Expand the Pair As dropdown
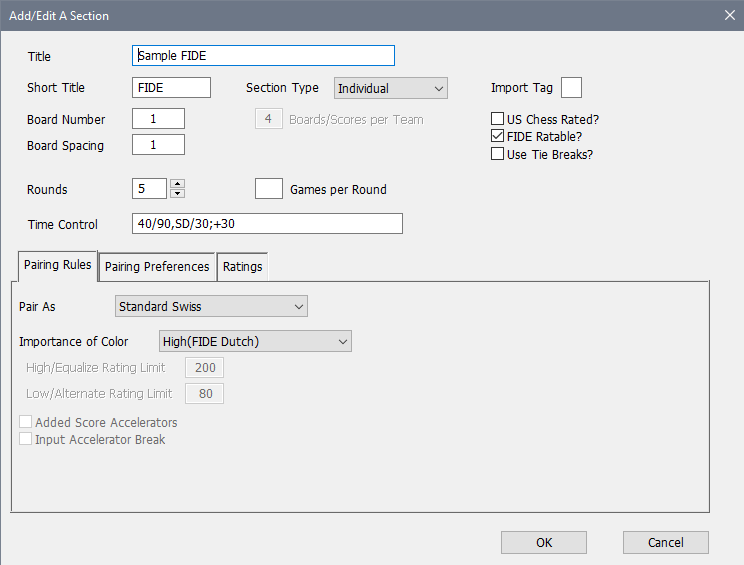Viewport: 744px width, 565px height. (211, 306)
